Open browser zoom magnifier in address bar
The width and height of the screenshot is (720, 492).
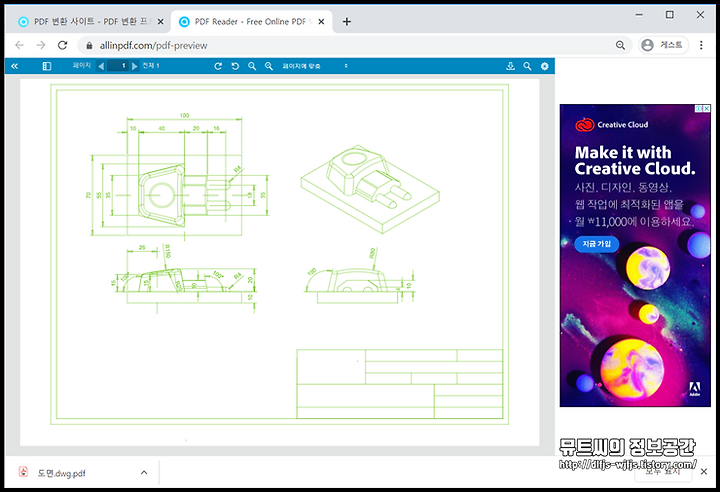tap(620, 45)
